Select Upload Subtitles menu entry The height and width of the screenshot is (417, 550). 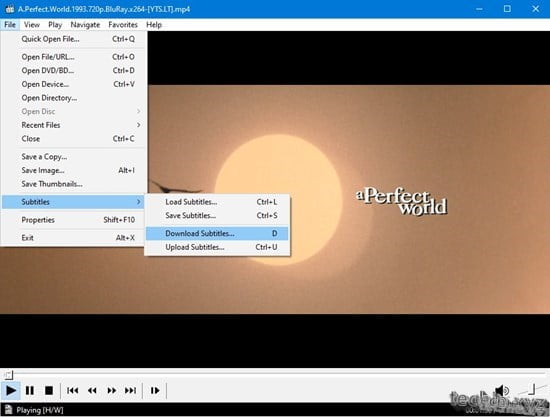(x=217, y=247)
